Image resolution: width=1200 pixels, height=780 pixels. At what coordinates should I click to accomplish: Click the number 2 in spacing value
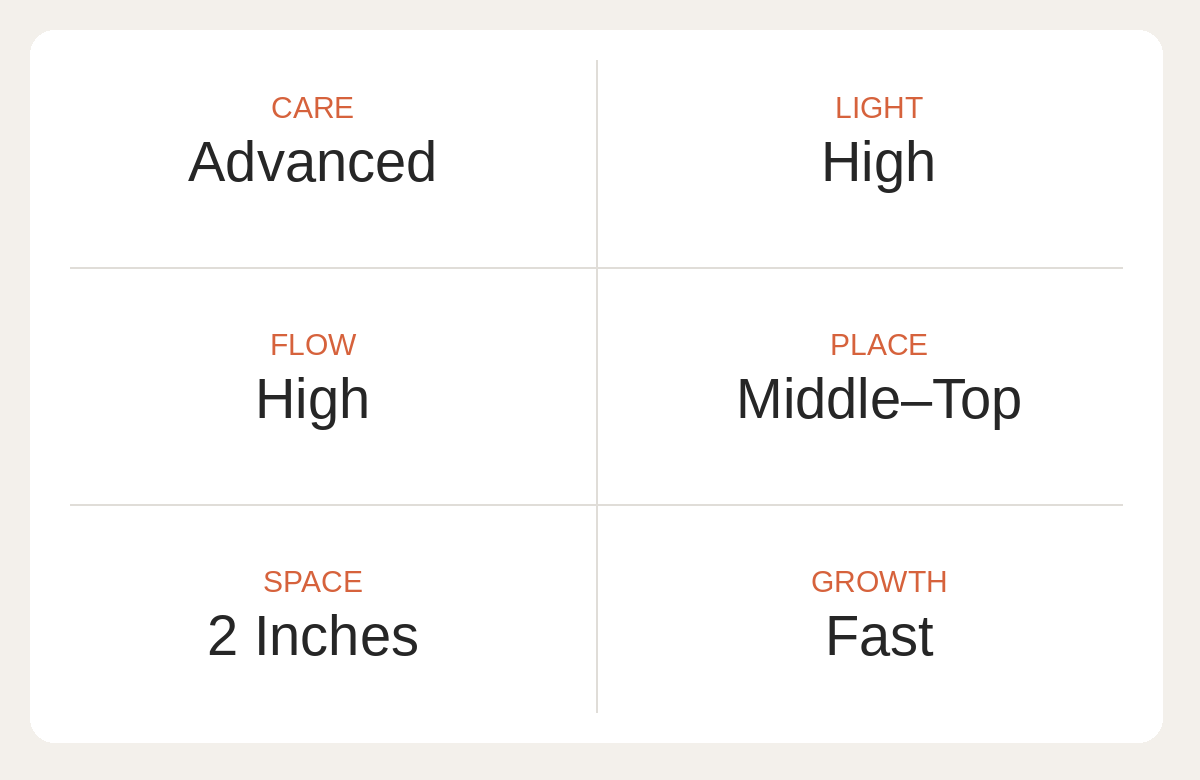coord(222,636)
